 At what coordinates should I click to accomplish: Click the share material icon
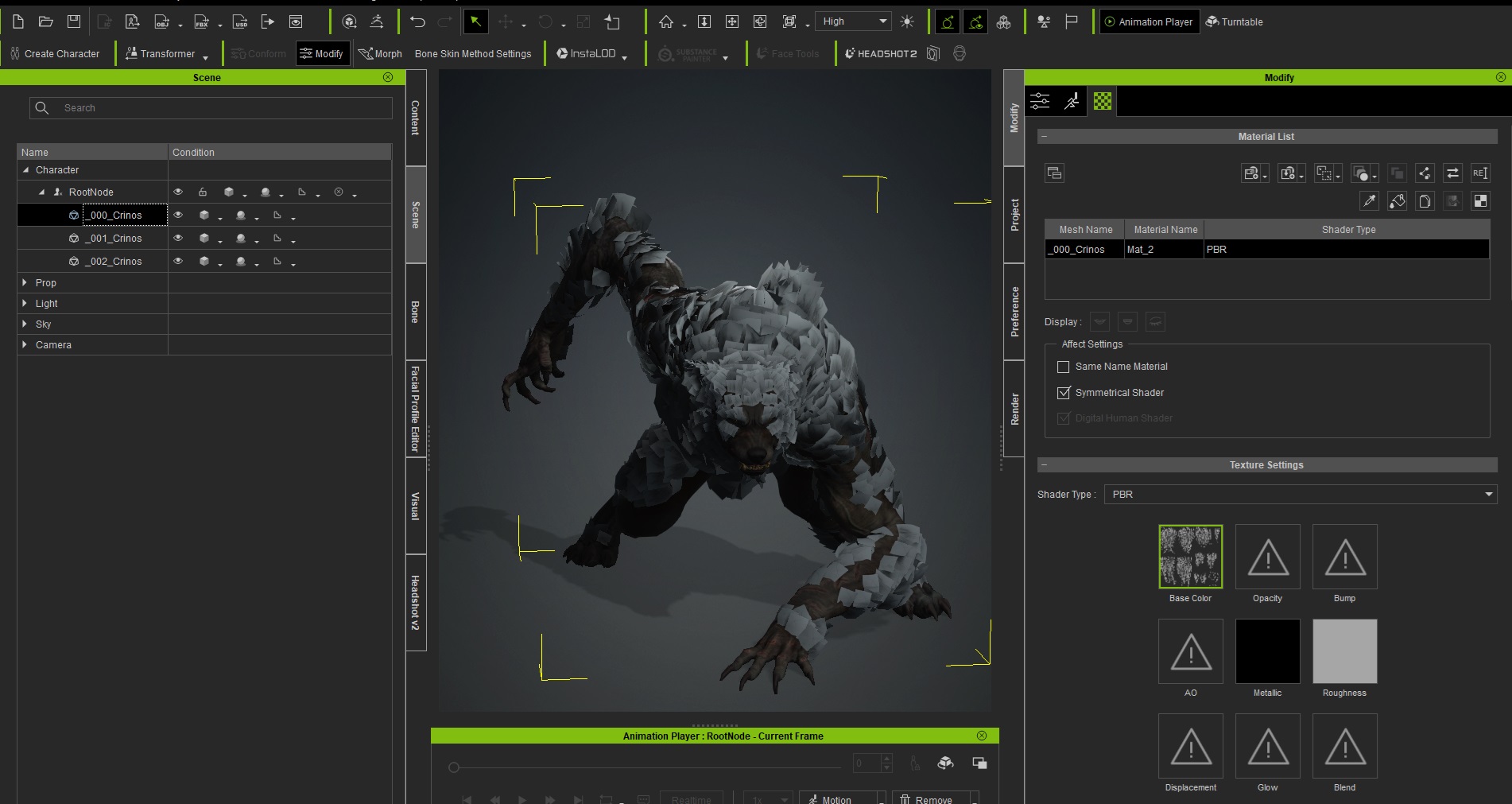pos(1425,173)
